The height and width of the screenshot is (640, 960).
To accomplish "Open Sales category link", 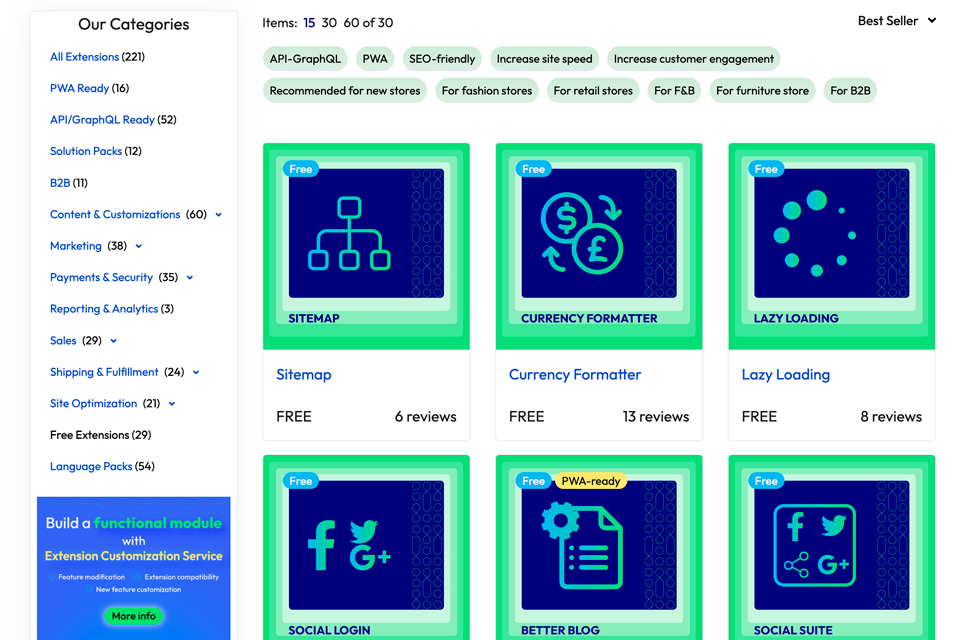I will (x=63, y=341).
